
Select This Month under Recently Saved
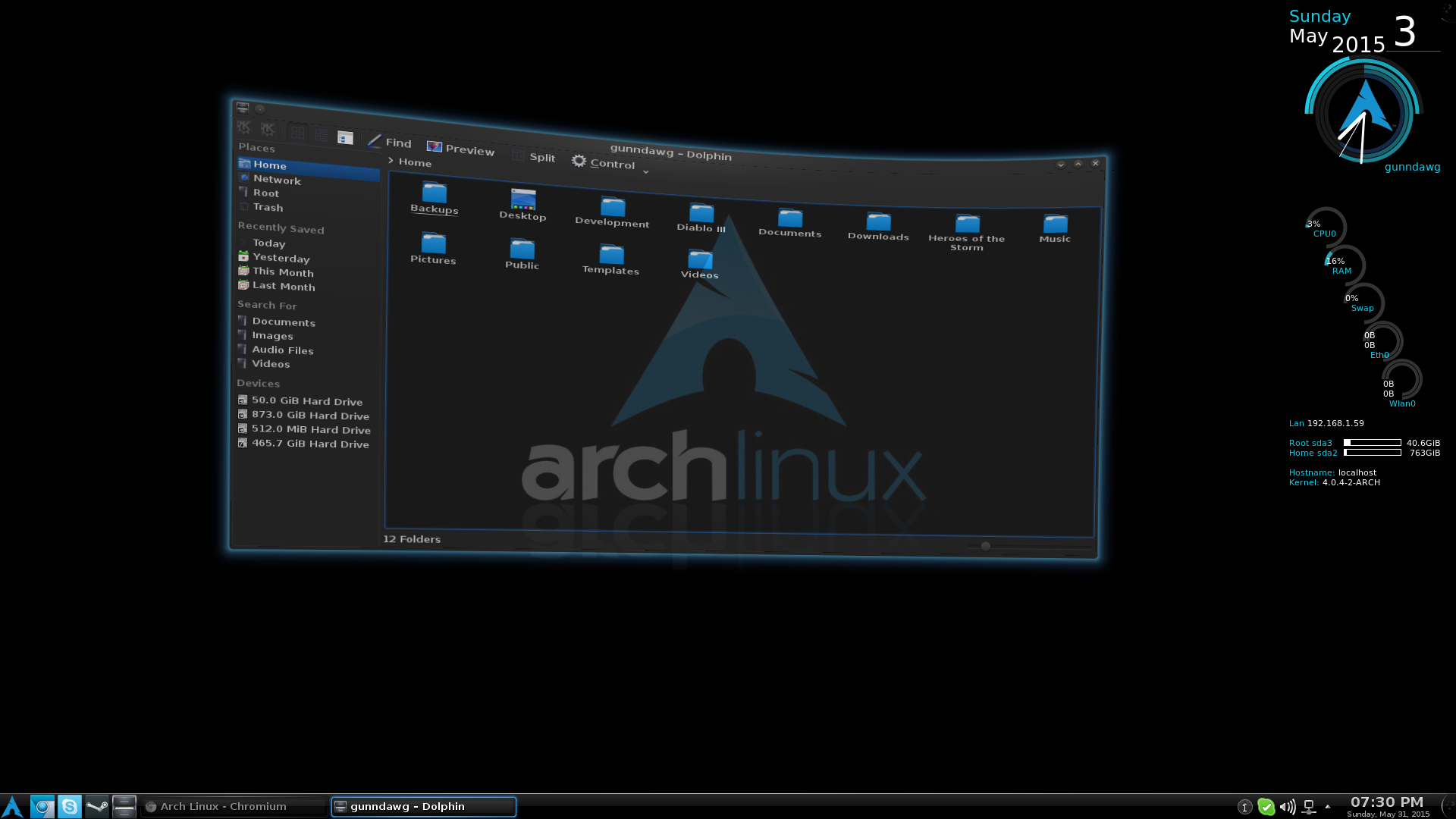pos(281,271)
